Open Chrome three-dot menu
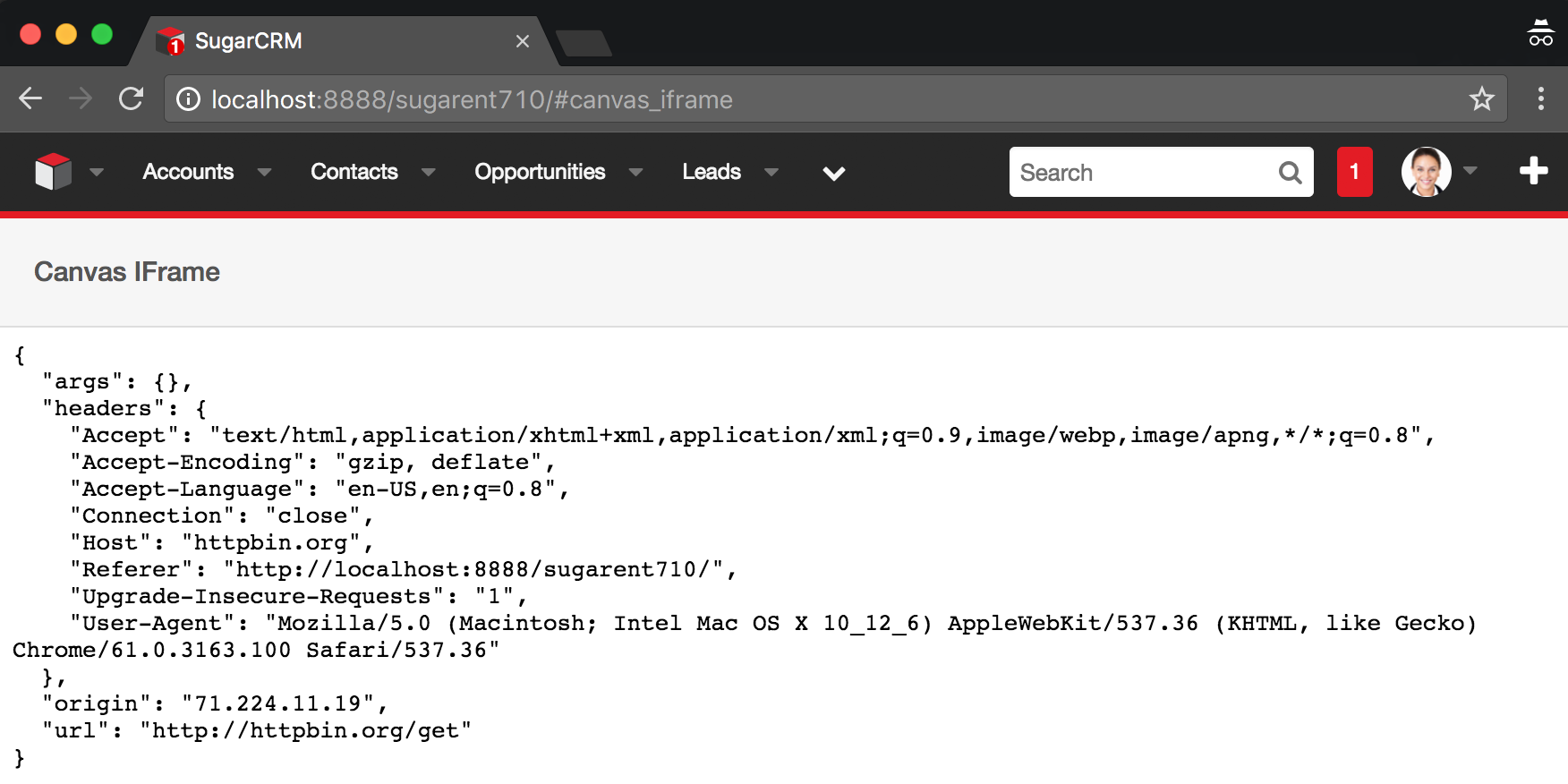 [x=1540, y=99]
